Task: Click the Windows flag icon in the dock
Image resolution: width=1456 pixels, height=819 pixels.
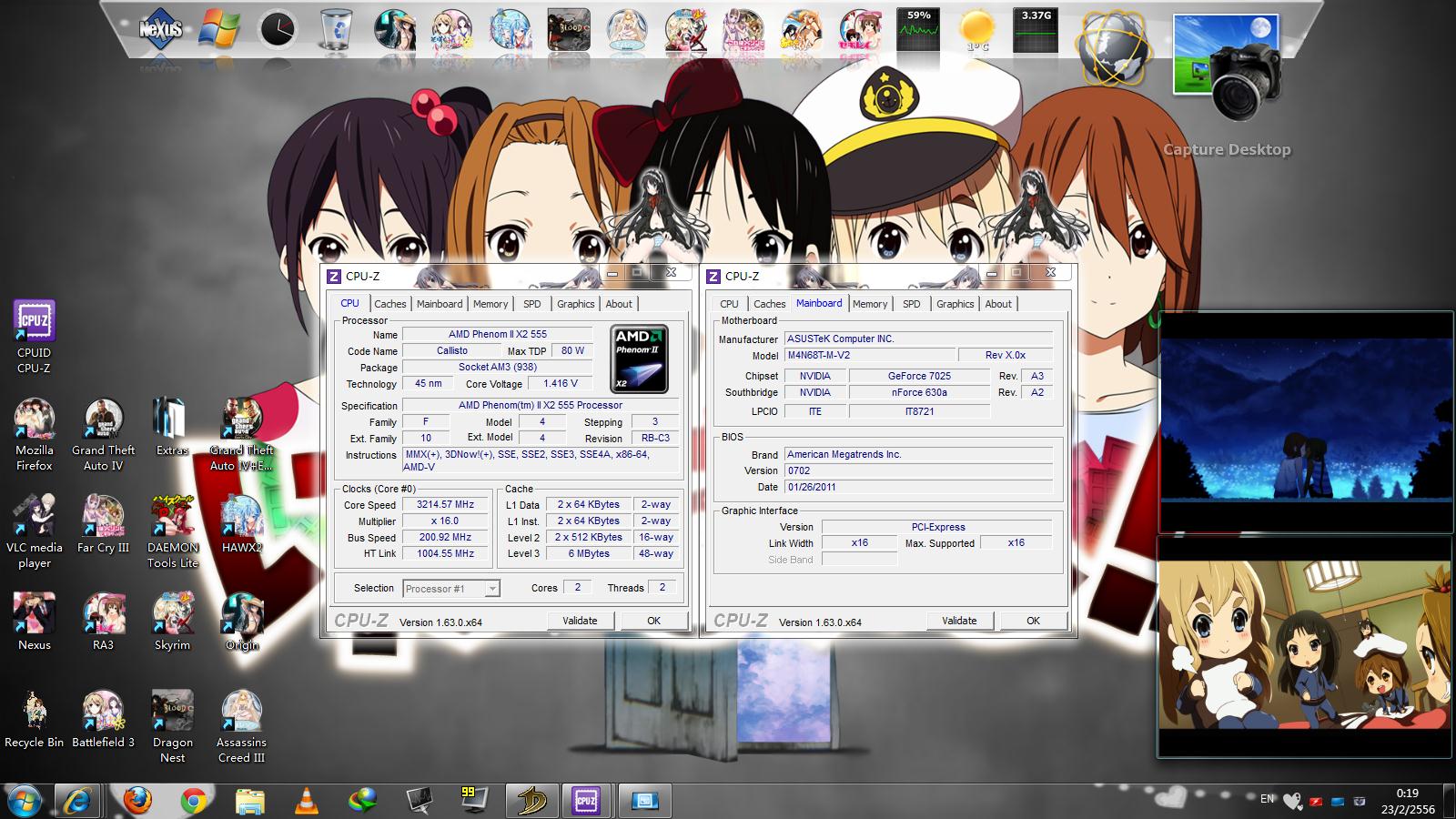Action: point(219,30)
